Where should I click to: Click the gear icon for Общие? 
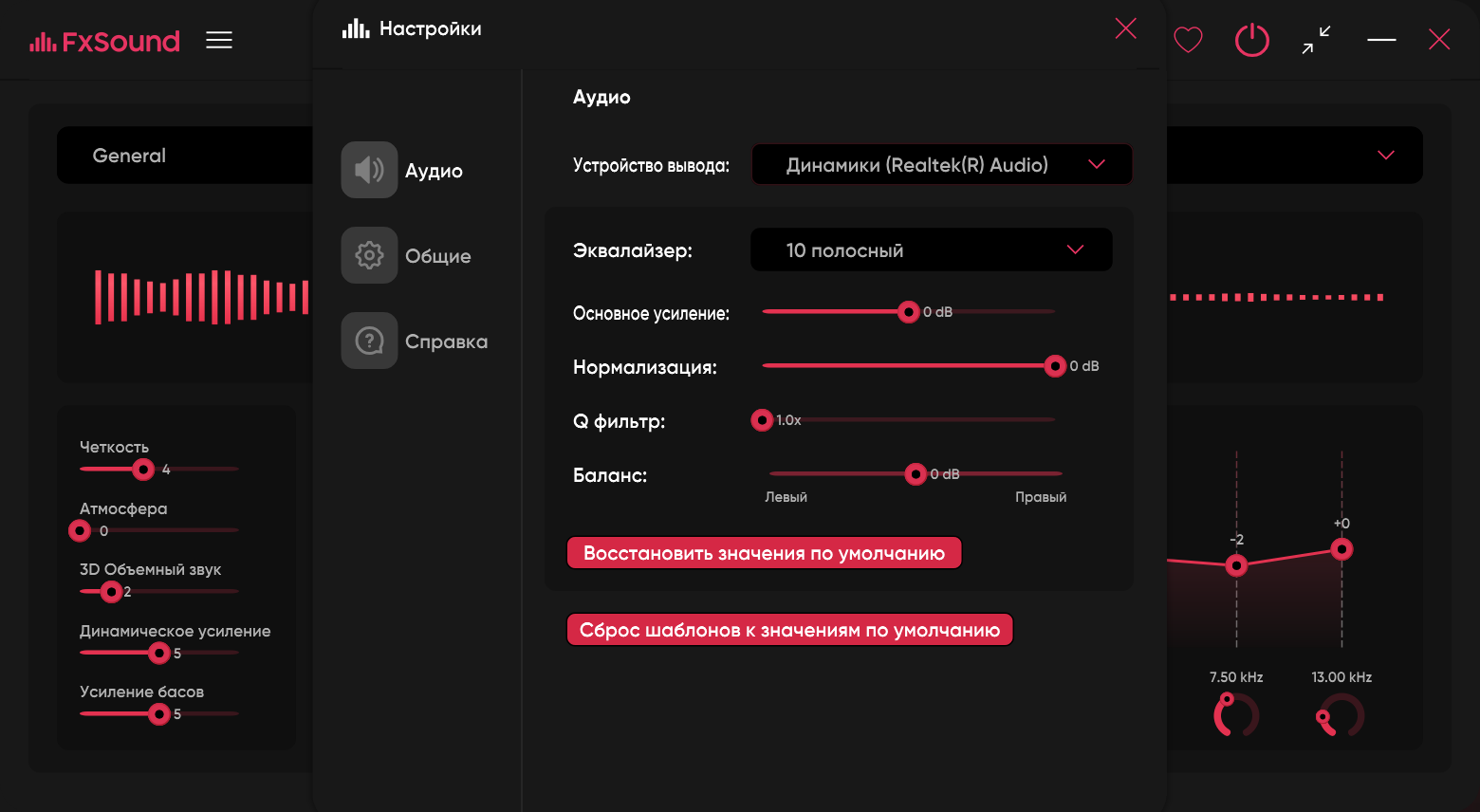point(369,255)
